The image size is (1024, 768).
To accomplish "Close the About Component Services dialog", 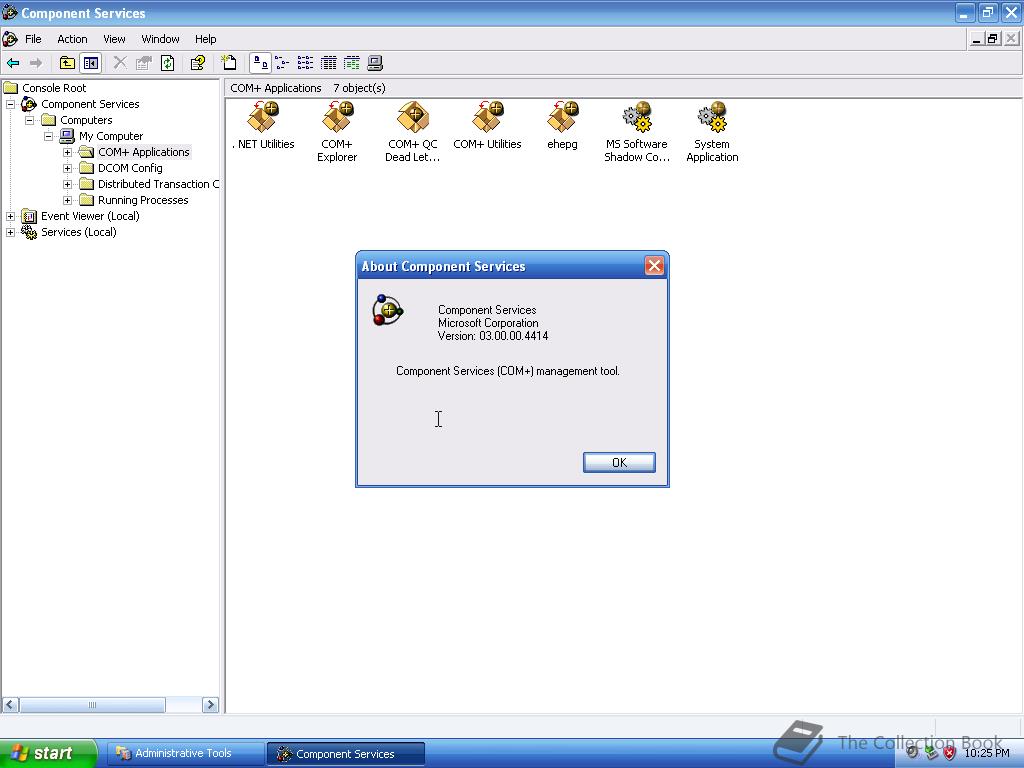I will 654,265.
